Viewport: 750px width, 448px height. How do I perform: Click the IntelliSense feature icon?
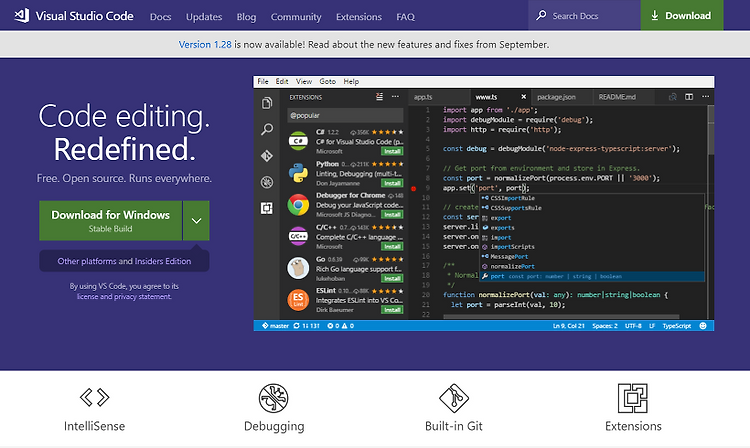(94, 397)
